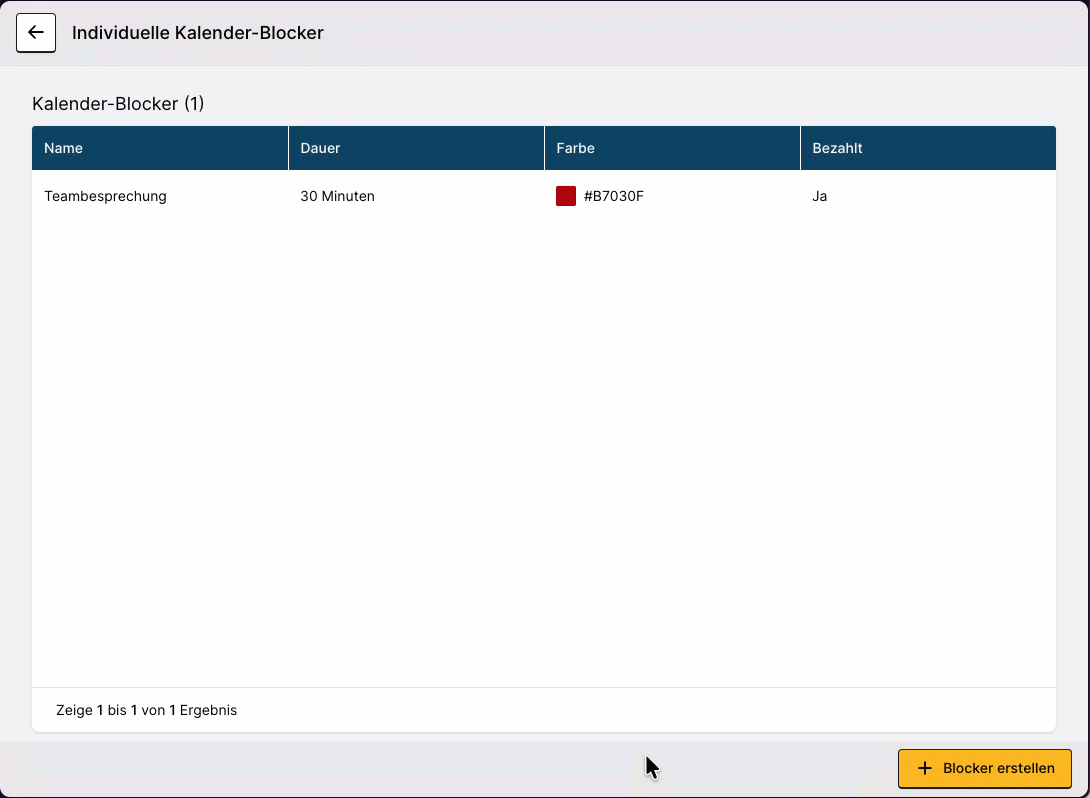Select the Name column header
The image size is (1090, 798).
tap(63, 147)
